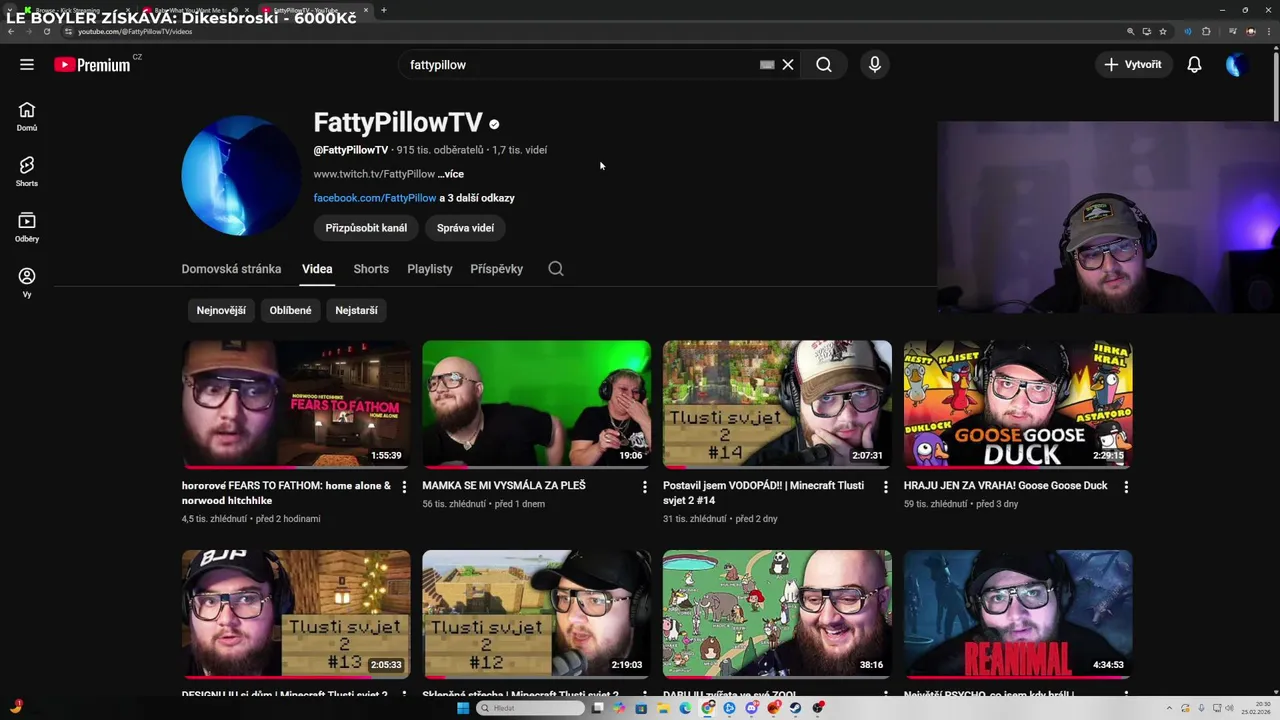The height and width of the screenshot is (720, 1280).
Task: Open title MAMKA SE MI VYSMÁLA ZA PLEŠ
Action: coord(504,486)
